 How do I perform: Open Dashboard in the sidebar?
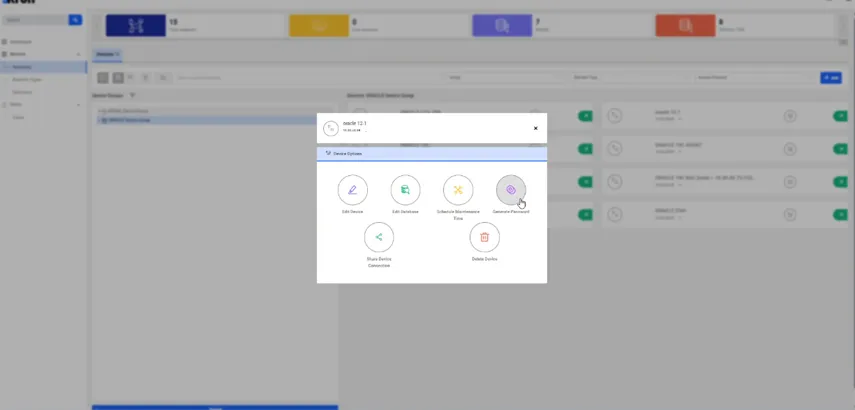coord(21,41)
